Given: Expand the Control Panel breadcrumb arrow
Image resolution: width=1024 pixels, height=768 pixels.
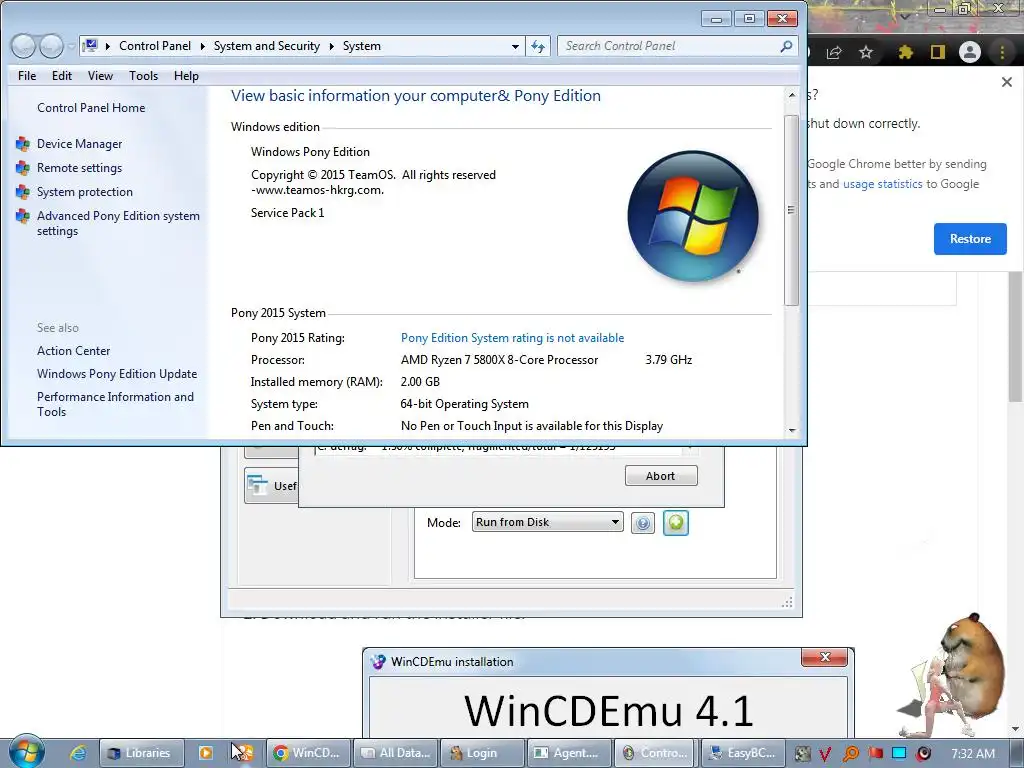Looking at the screenshot, I should (202, 46).
